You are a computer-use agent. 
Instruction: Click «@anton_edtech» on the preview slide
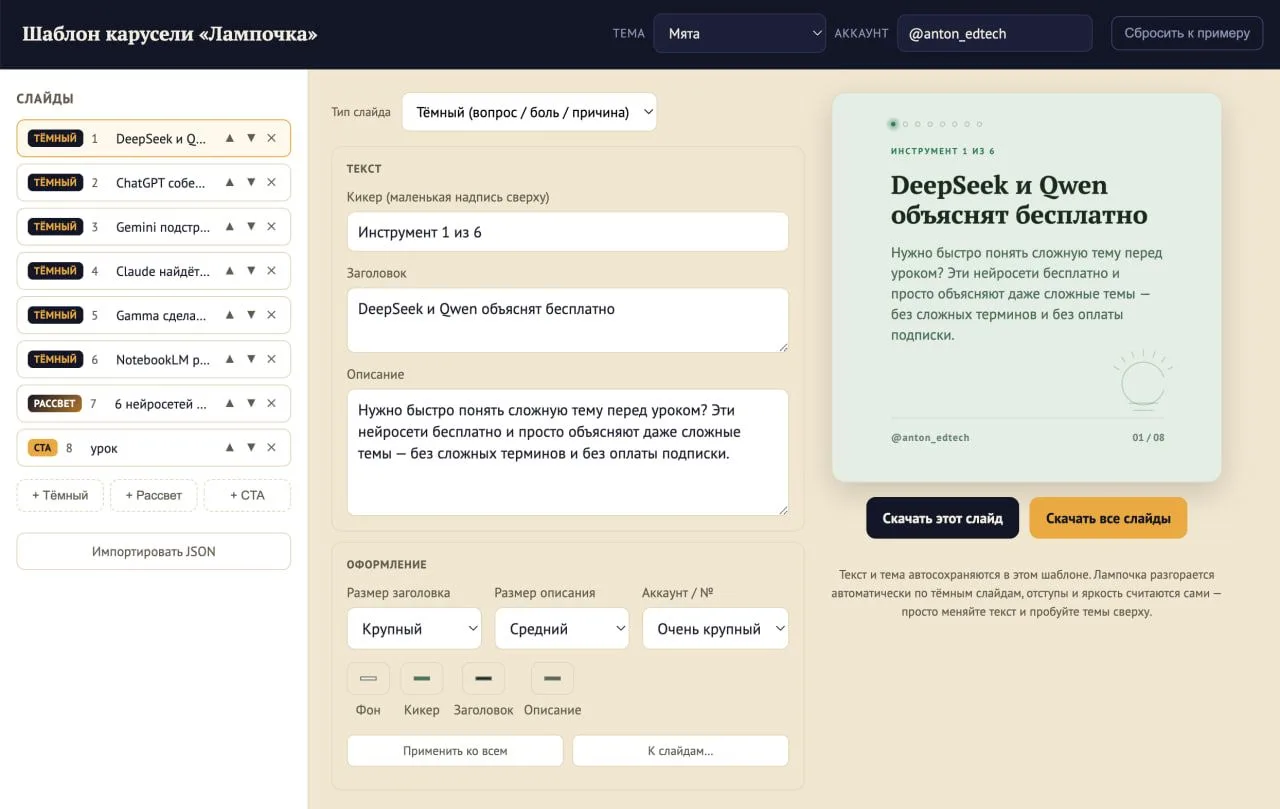[x=930, y=437]
